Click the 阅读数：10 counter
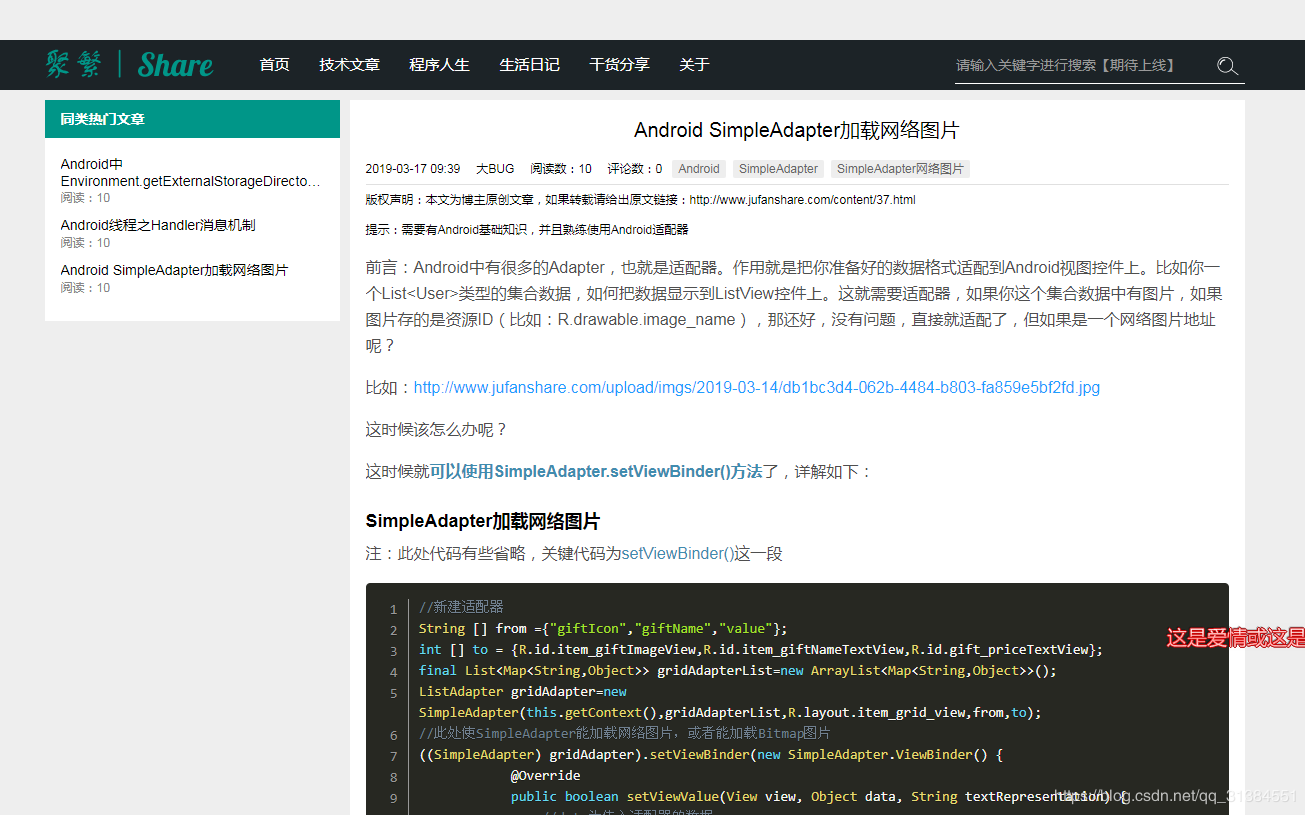 561,169
